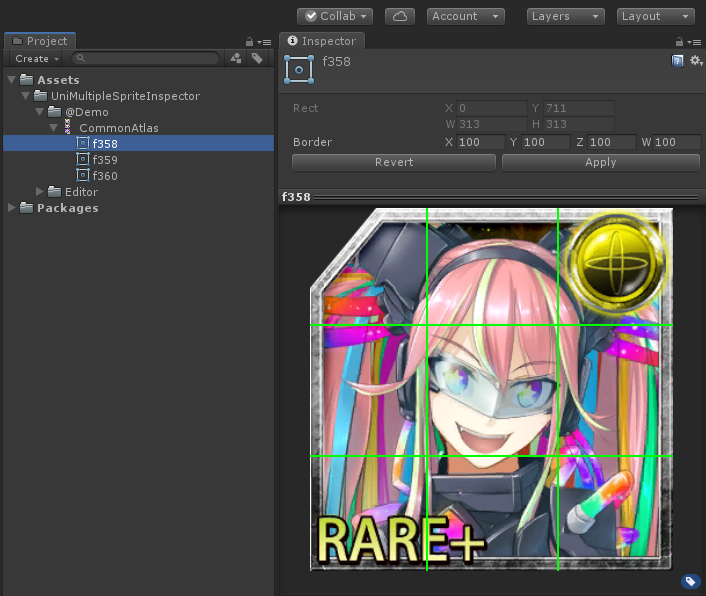This screenshot has height=596, width=706.
Task: Click the Editor folder icon
Action: click(54, 192)
